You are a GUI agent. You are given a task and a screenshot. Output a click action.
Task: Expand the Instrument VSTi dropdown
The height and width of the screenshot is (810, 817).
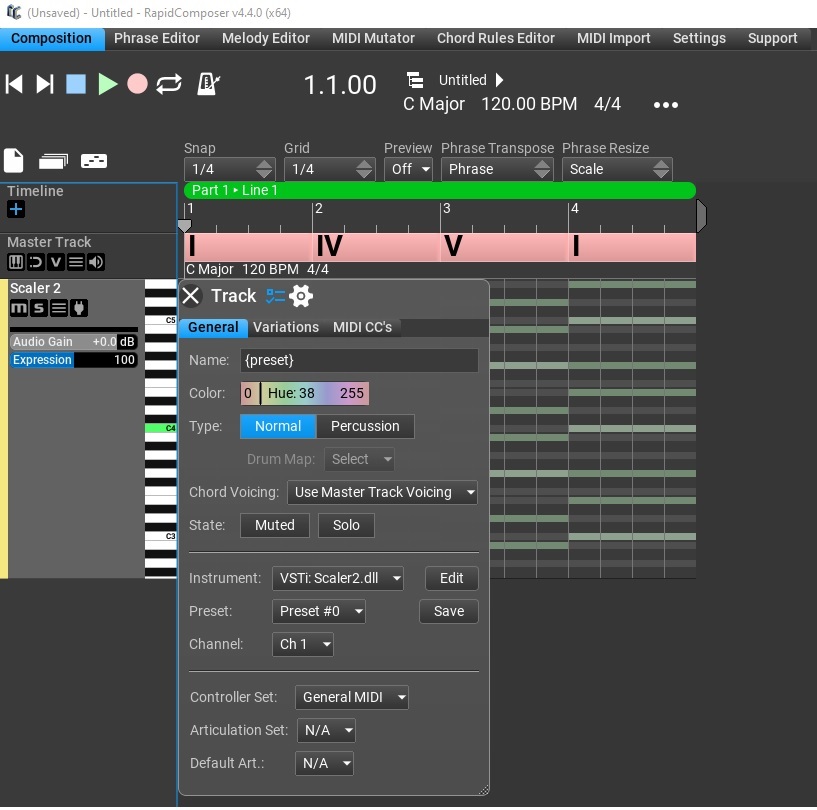(338, 578)
